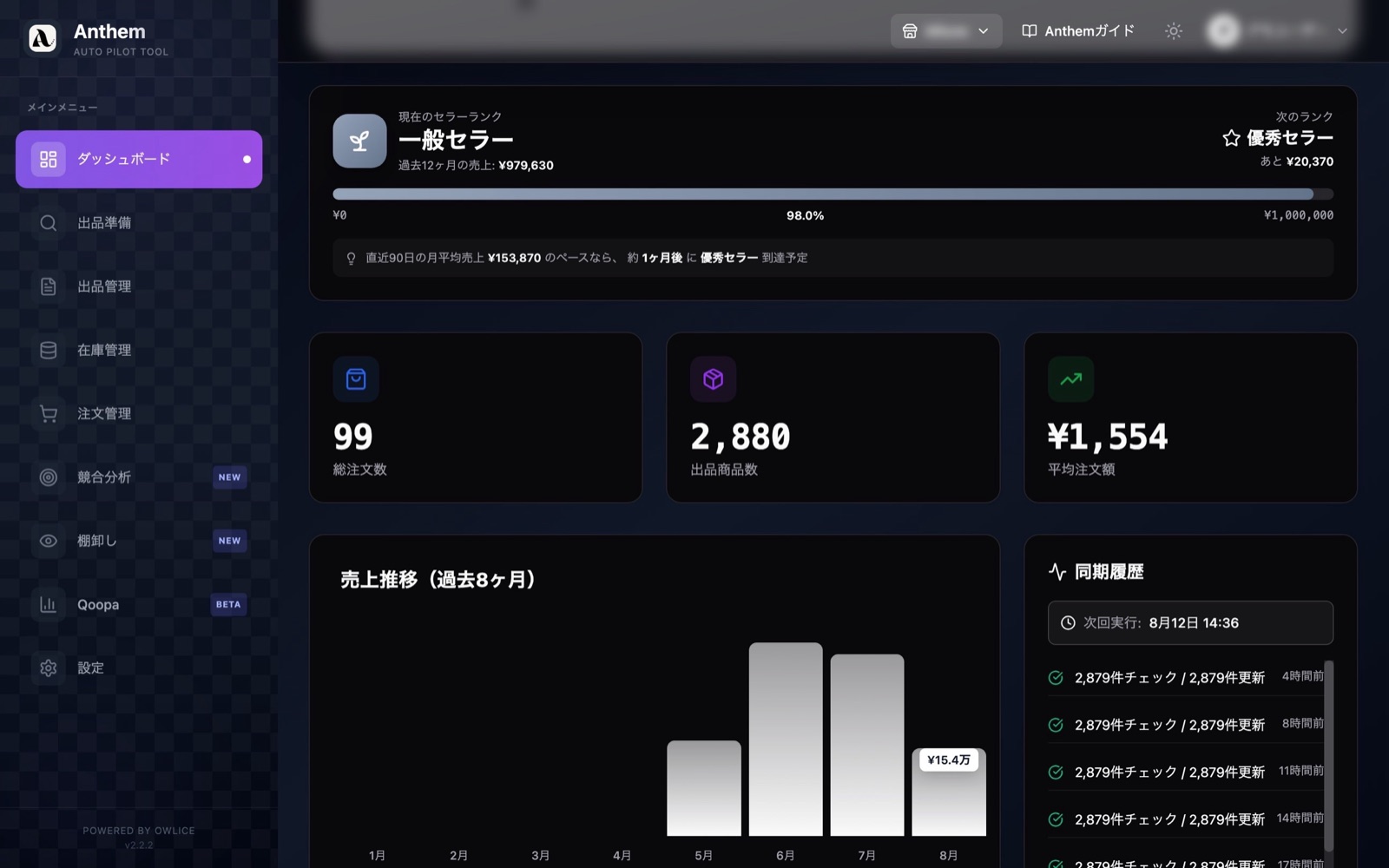Screen dimensions: 1389x868
Task: Click the lightbulb tip icon
Action: [351, 258]
